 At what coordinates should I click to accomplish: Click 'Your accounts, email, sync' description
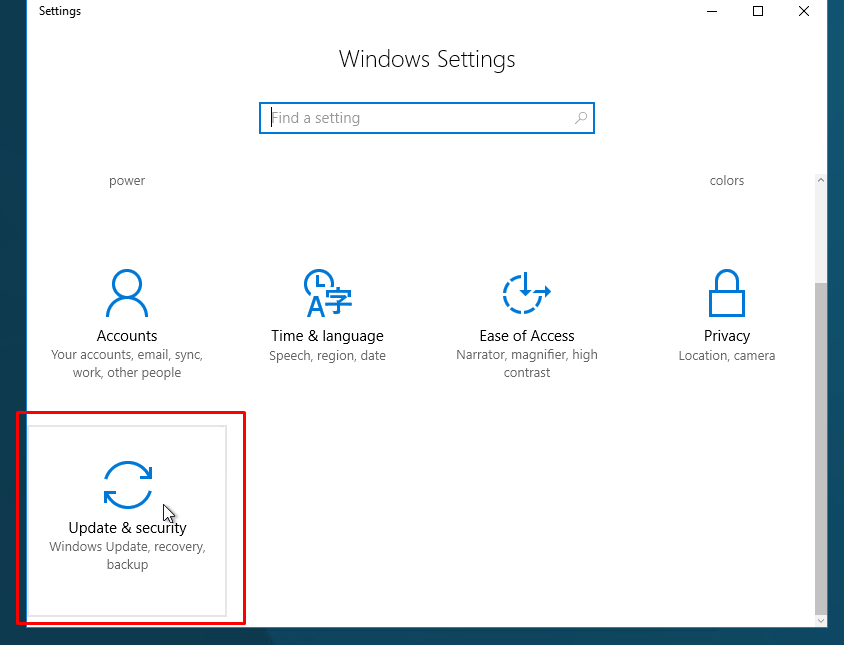tap(127, 363)
